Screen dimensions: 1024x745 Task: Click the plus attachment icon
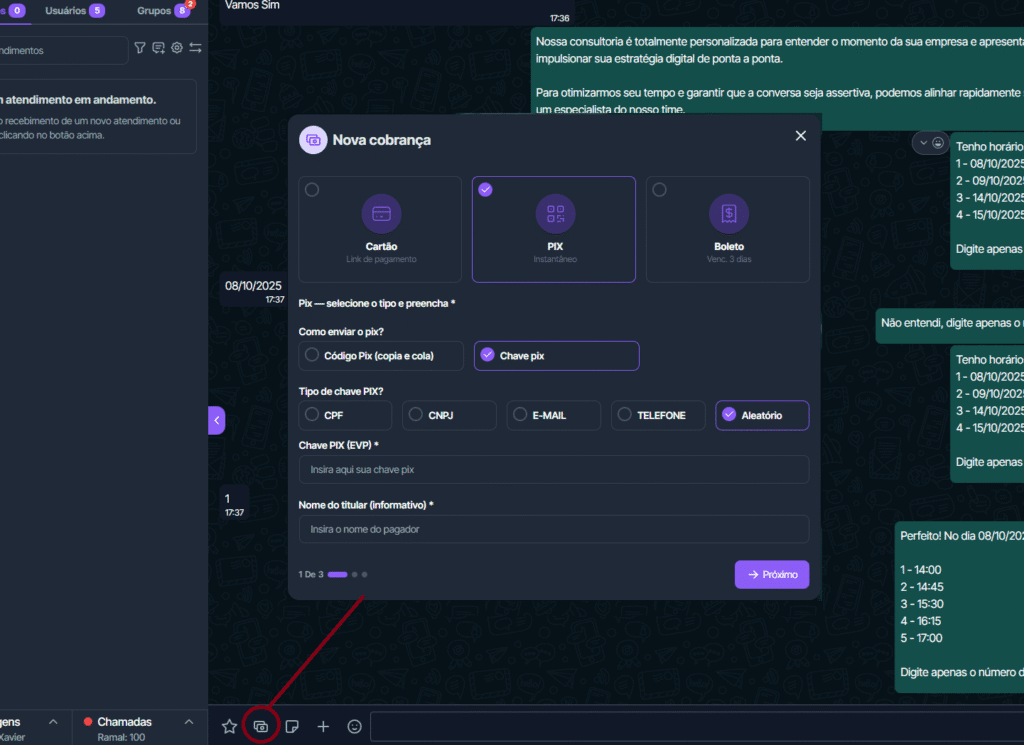tap(323, 727)
